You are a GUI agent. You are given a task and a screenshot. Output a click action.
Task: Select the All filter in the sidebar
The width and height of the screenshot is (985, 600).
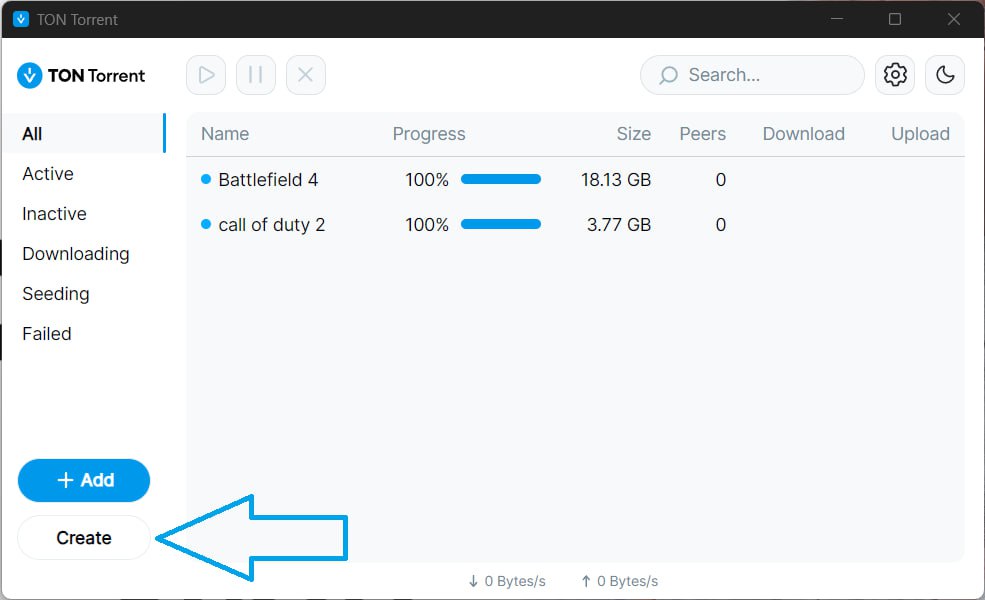(x=33, y=134)
